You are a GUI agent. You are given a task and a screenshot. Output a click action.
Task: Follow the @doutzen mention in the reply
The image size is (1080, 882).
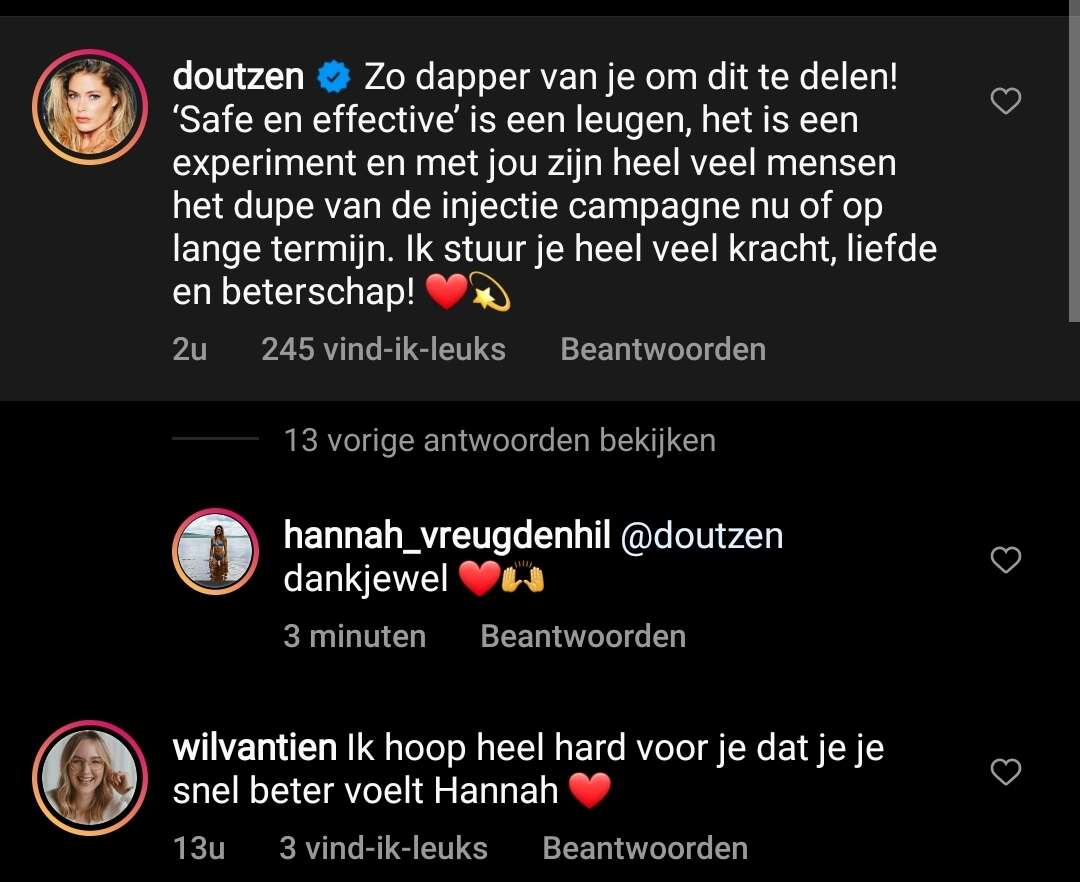coord(702,536)
